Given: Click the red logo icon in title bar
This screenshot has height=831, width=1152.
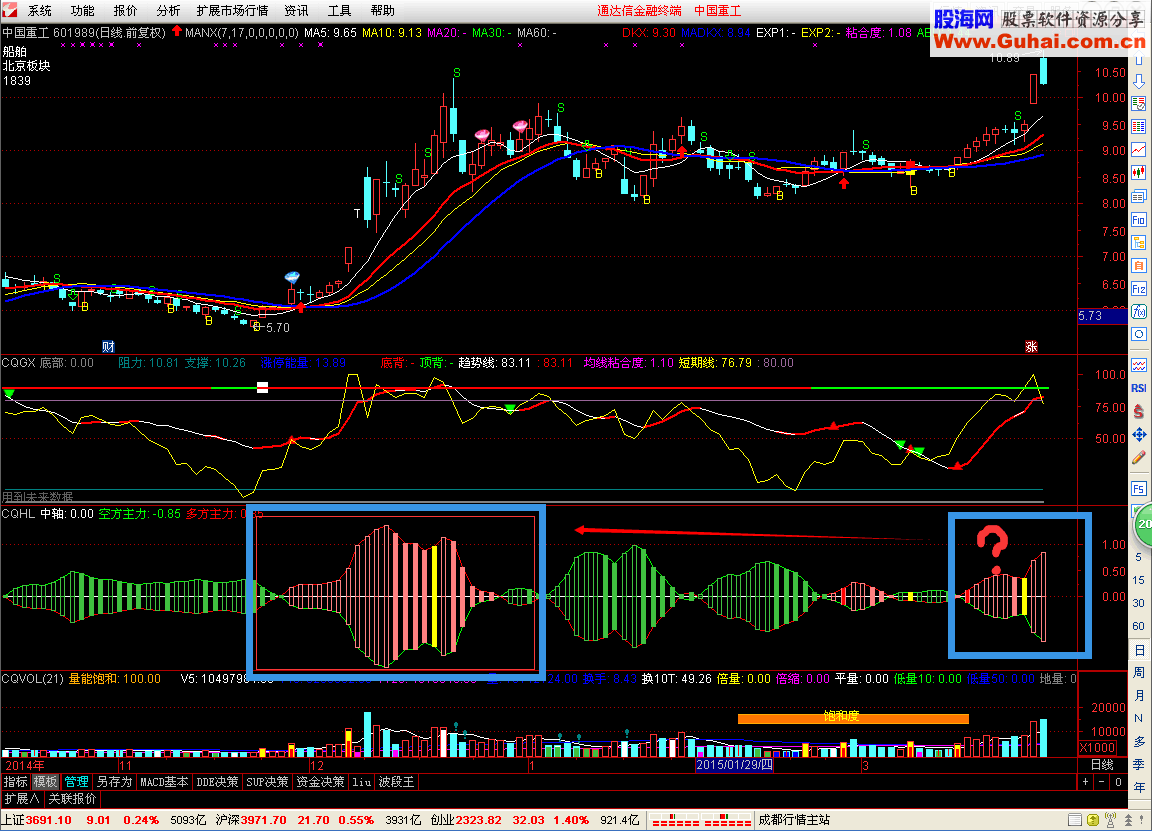Looking at the screenshot, I should coord(10,10).
